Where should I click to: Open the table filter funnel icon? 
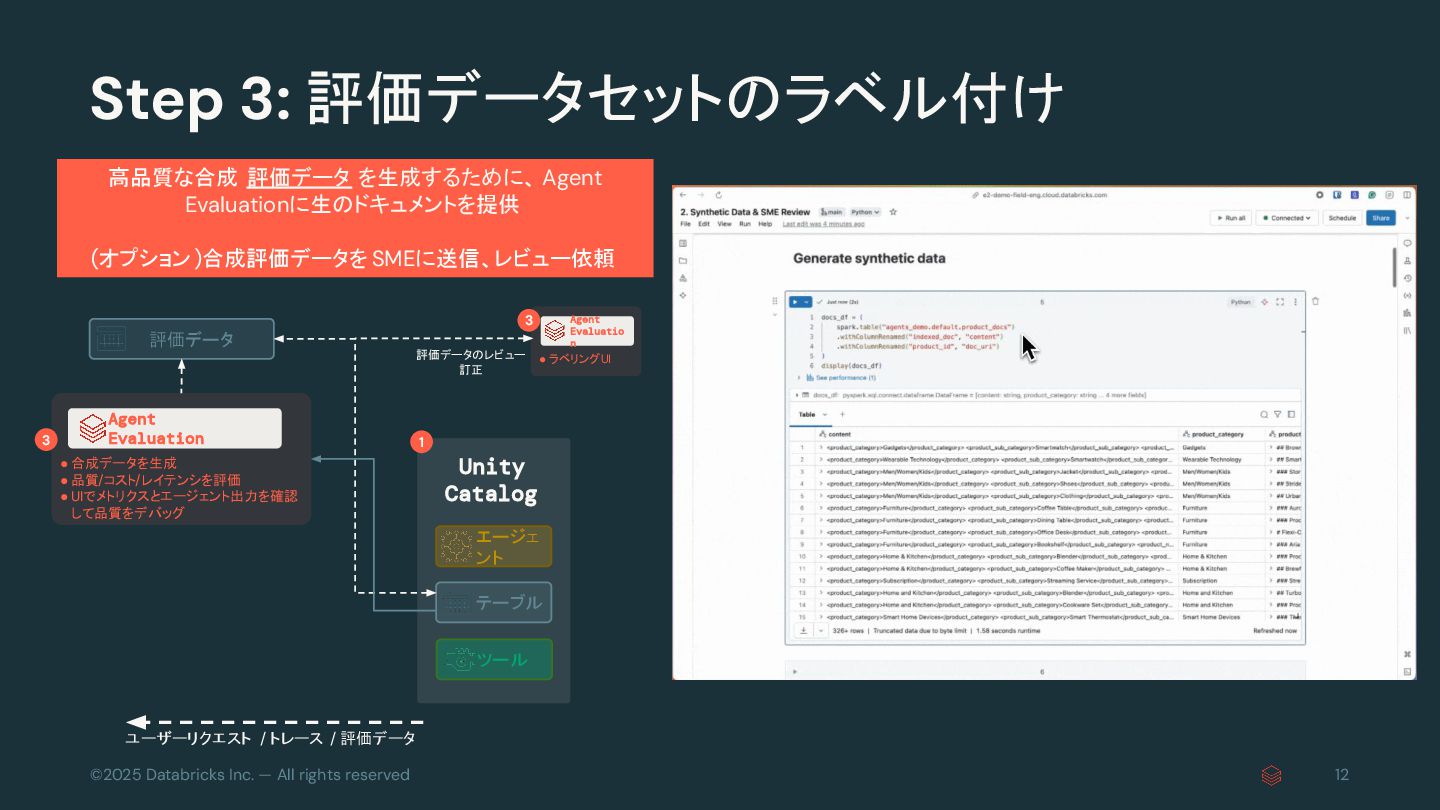coord(1277,414)
